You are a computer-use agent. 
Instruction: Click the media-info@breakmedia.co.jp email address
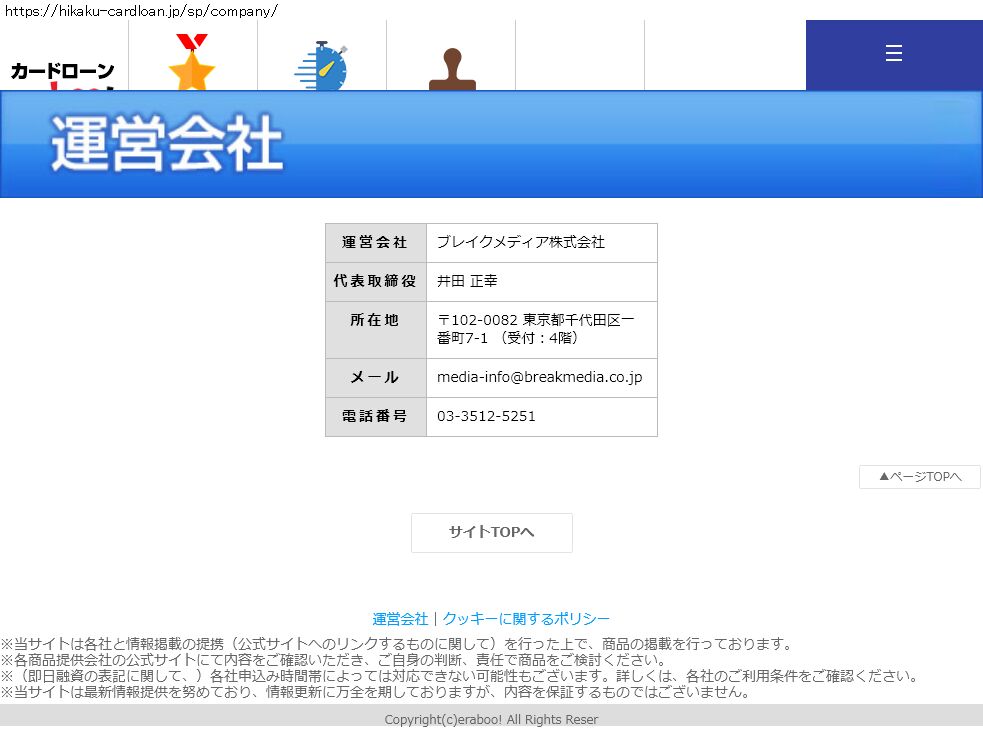539,377
